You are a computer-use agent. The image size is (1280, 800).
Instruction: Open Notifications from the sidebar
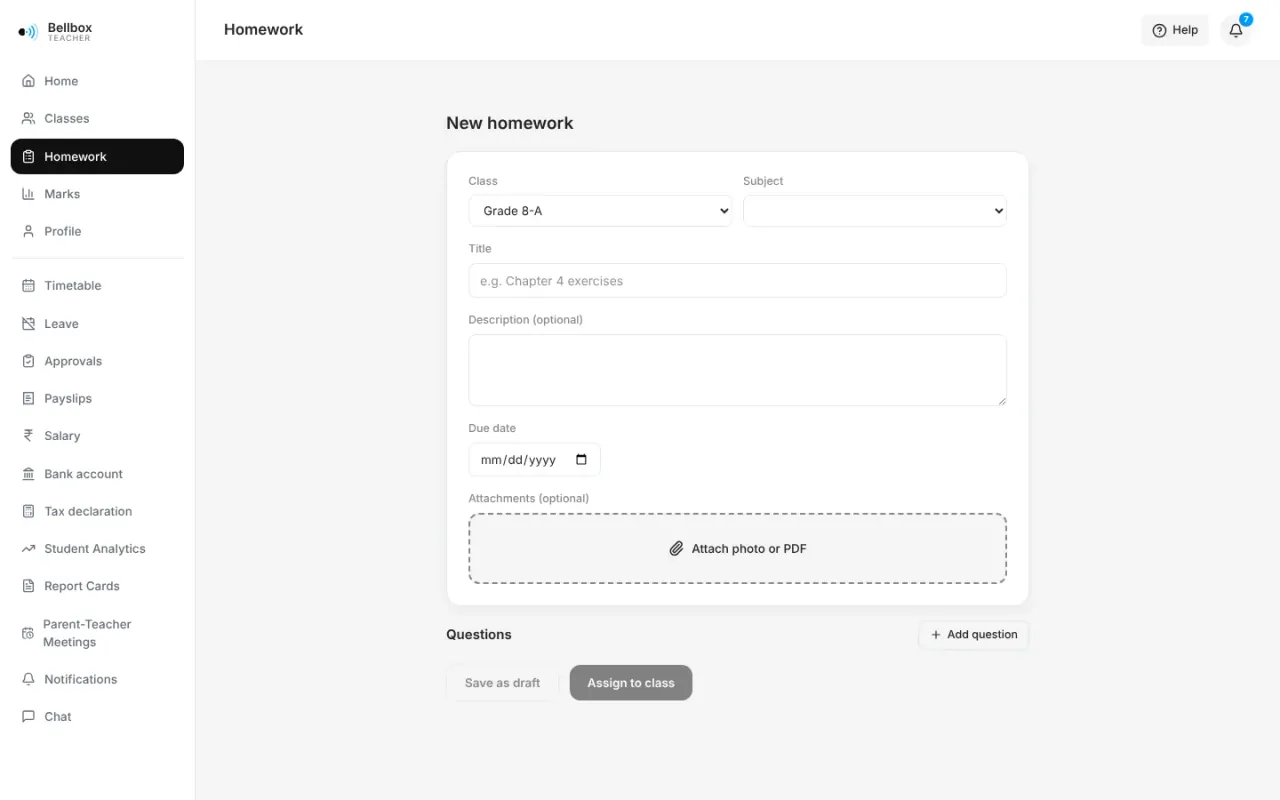[97, 679]
